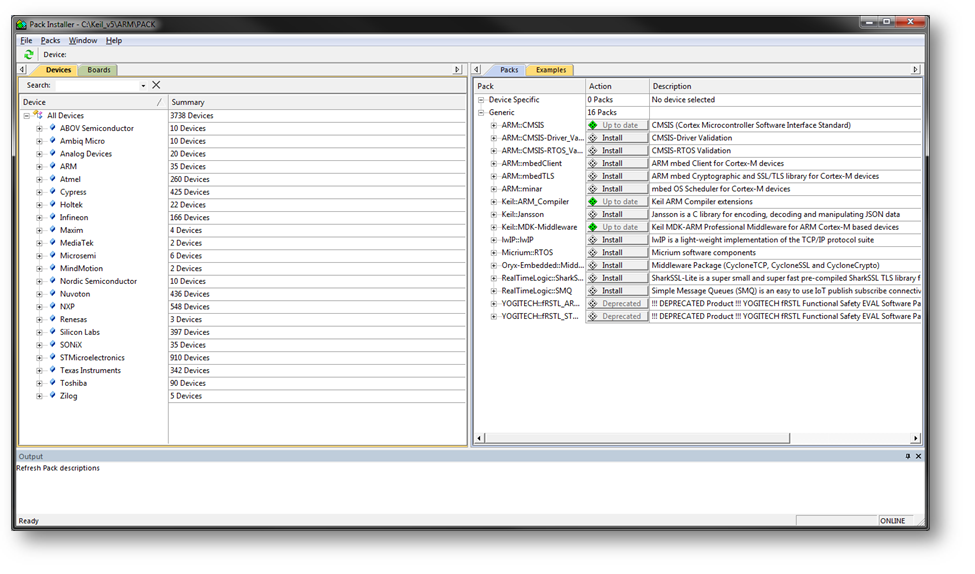Image resolution: width=975 pixels, height=574 pixels.
Task: Click the vendor icon beside Cypress
Action: pyautogui.click(x=52, y=192)
